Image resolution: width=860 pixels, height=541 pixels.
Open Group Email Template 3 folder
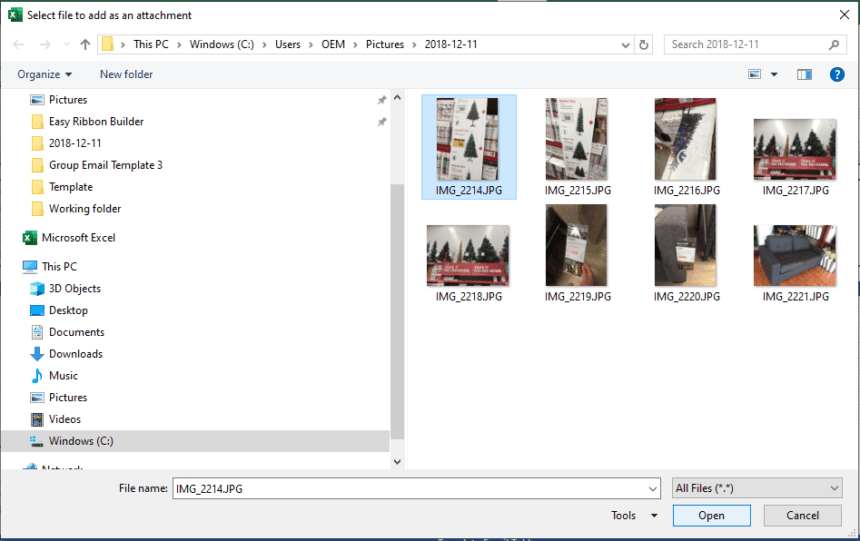(x=105, y=165)
